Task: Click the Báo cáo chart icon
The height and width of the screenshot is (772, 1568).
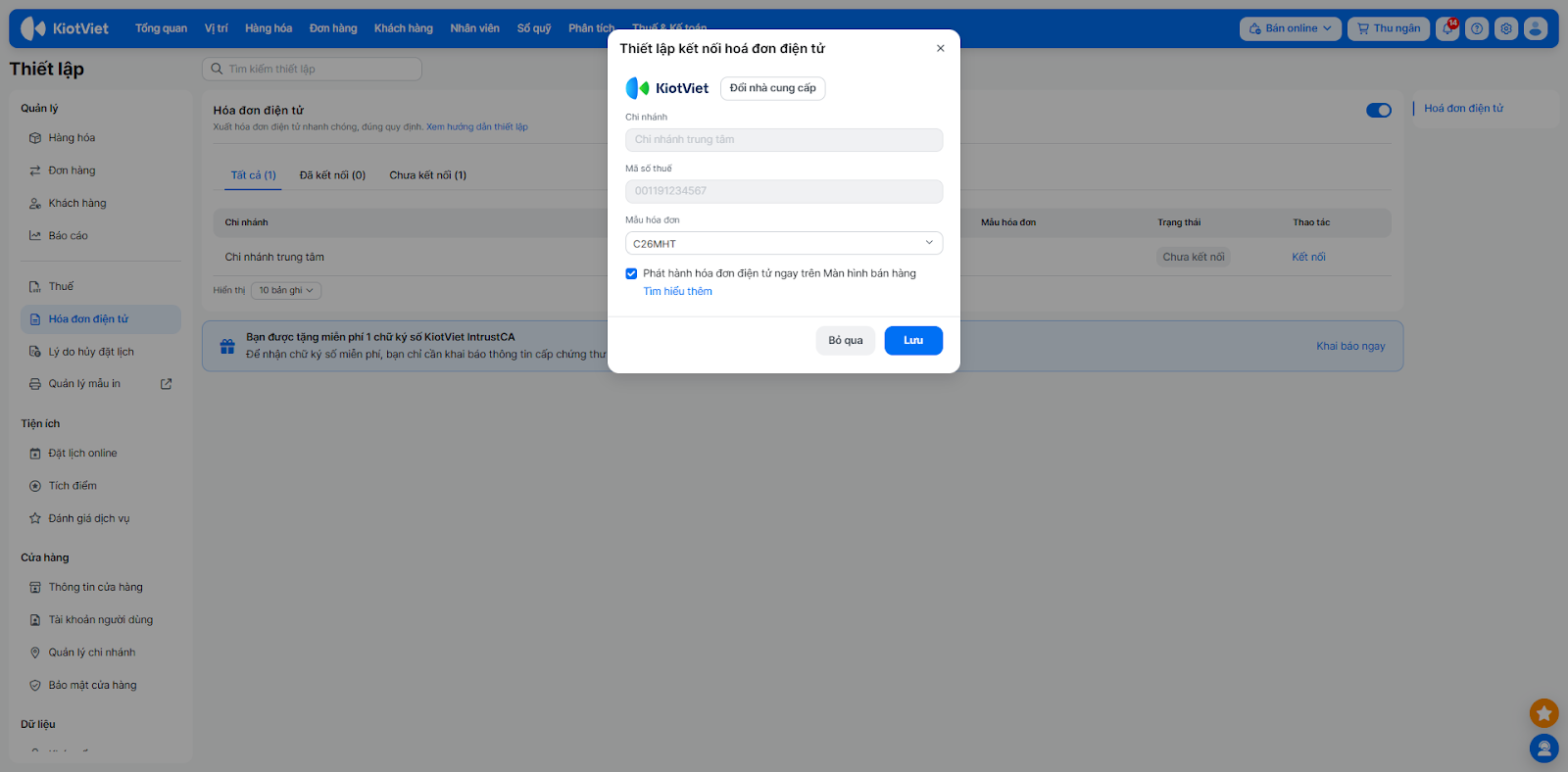Action: coord(35,236)
